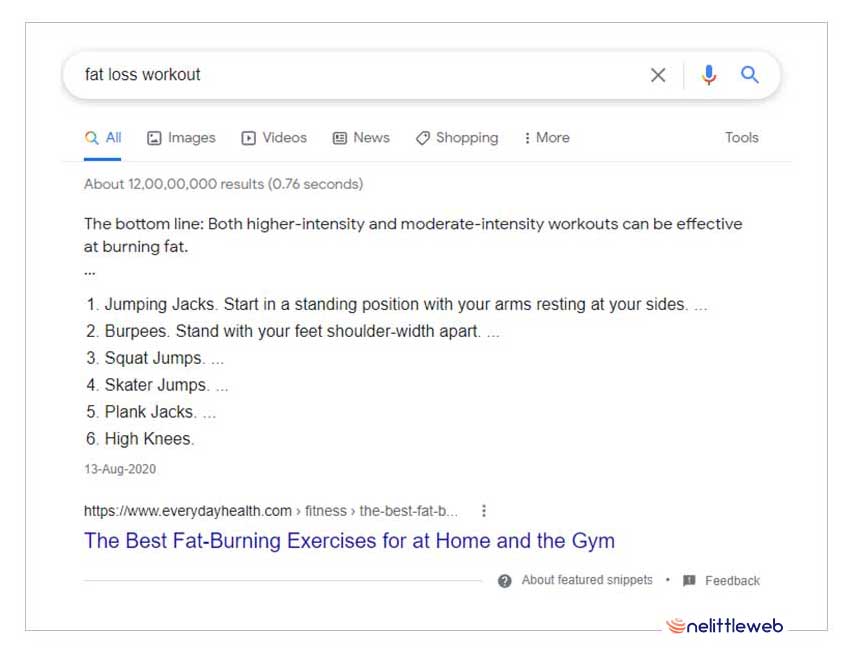Click the three-dot menu beside the everydayhealth URL

(484, 511)
